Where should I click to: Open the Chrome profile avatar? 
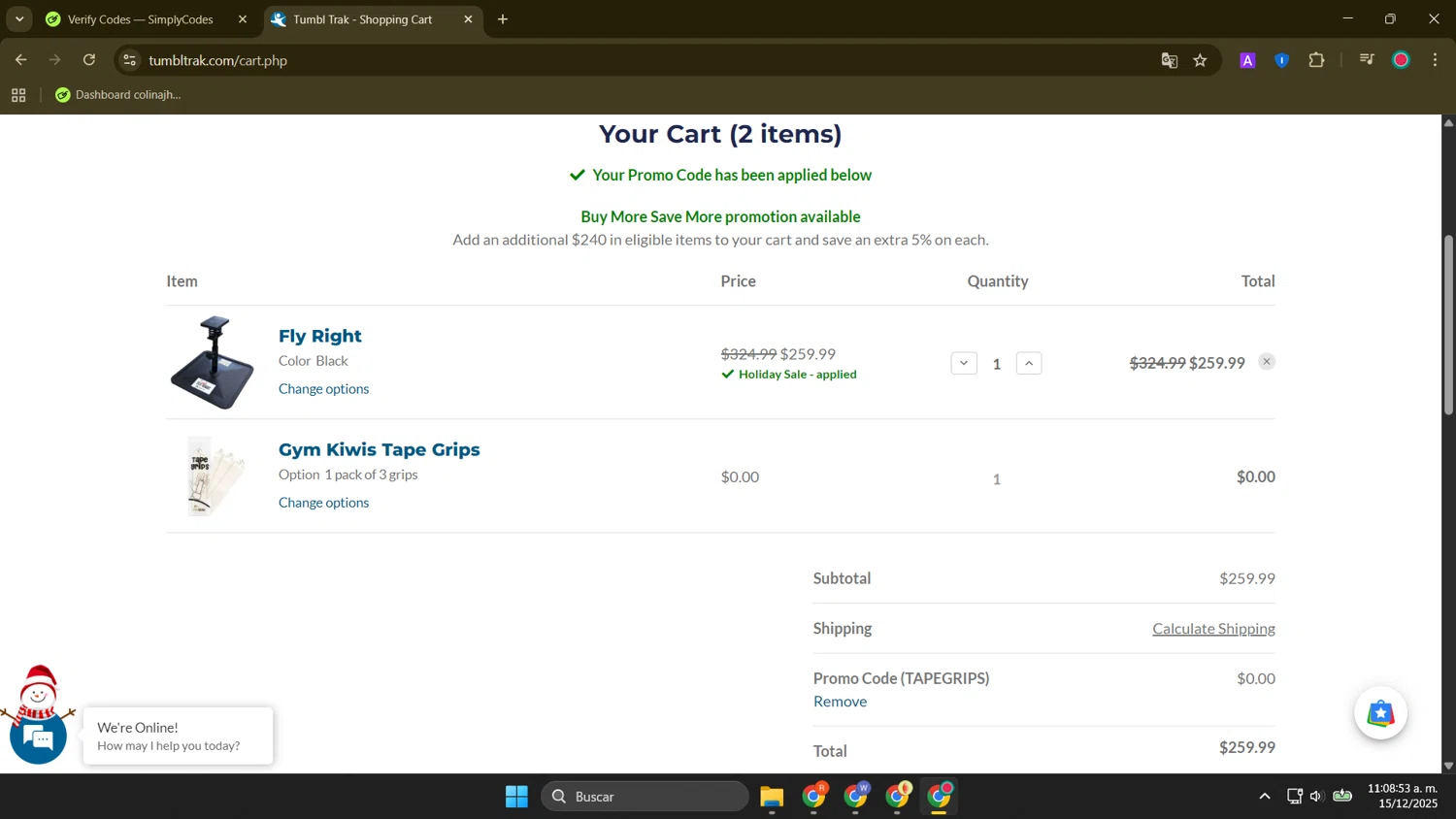(1402, 60)
